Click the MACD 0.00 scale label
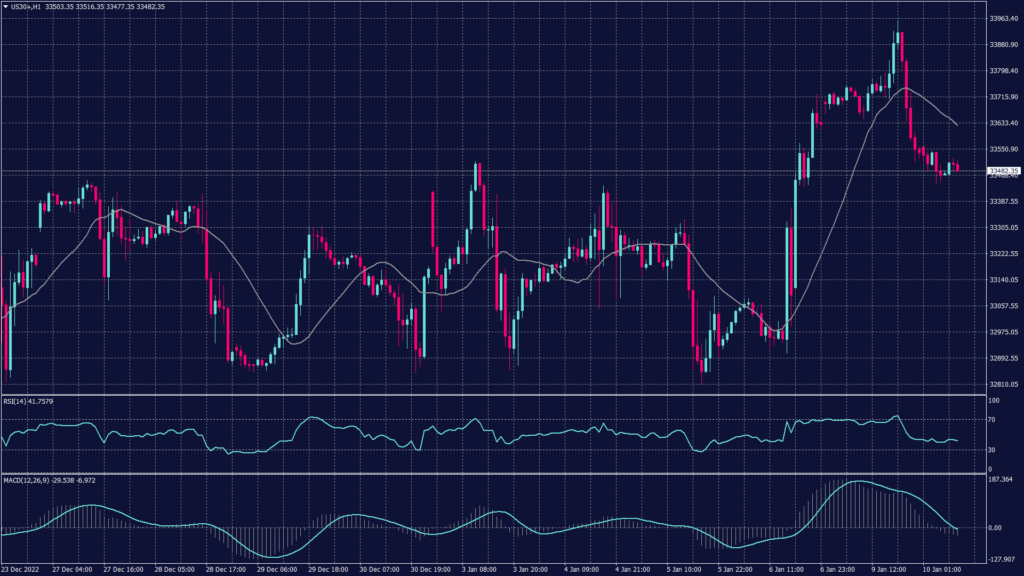The image size is (1024, 576). (x=995, y=527)
